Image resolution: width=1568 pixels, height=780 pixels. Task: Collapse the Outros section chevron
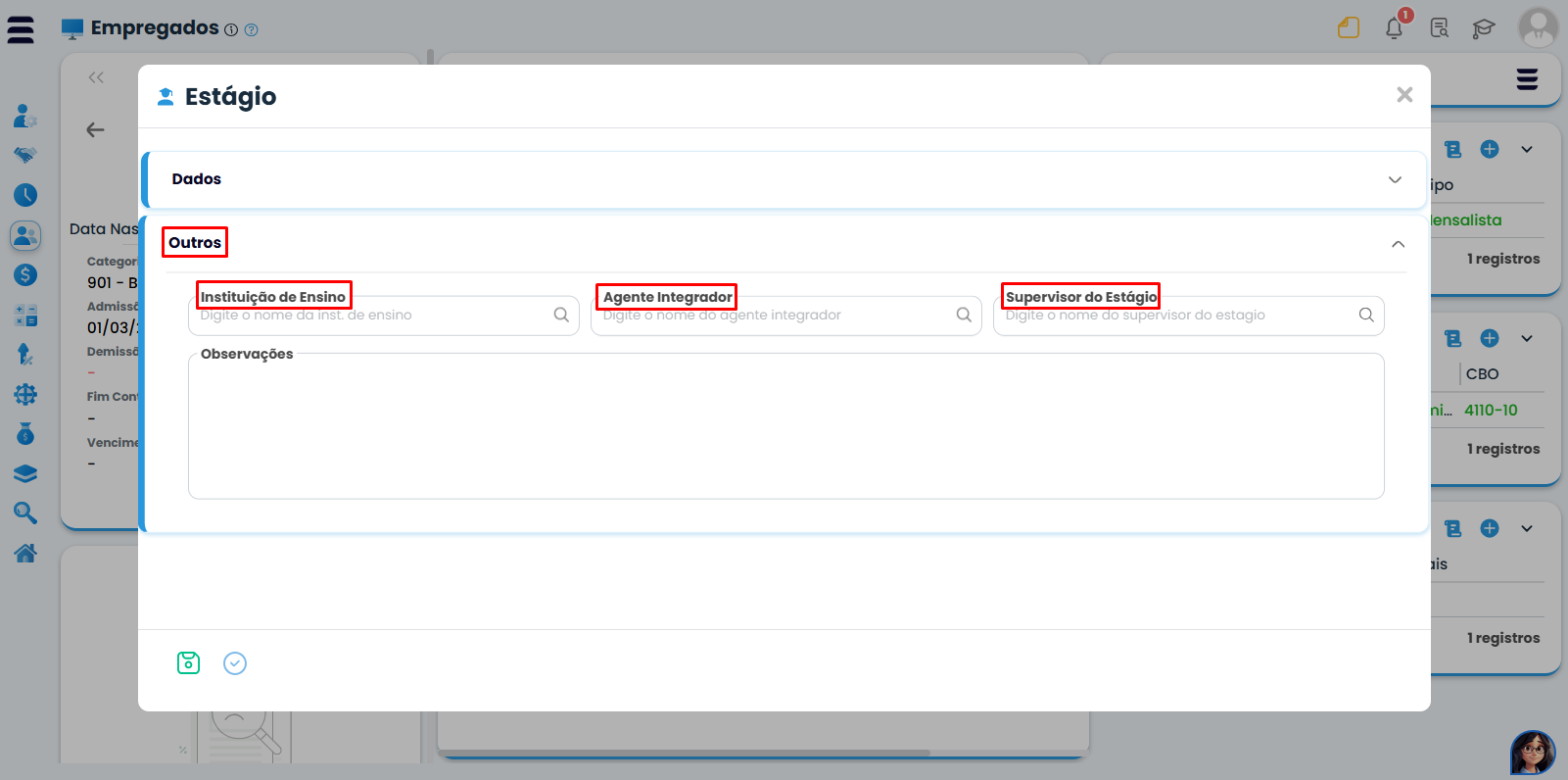[x=1398, y=244]
